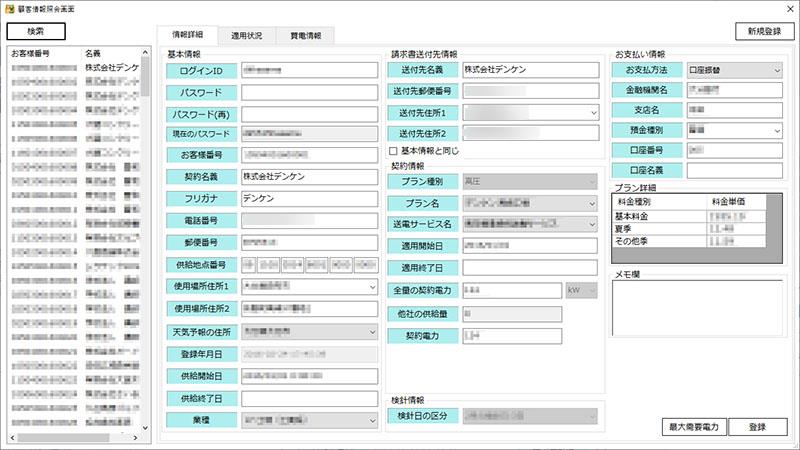Click the customer list horizontal scrollbar thumb
800x450 pixels.
click(63, 438)
